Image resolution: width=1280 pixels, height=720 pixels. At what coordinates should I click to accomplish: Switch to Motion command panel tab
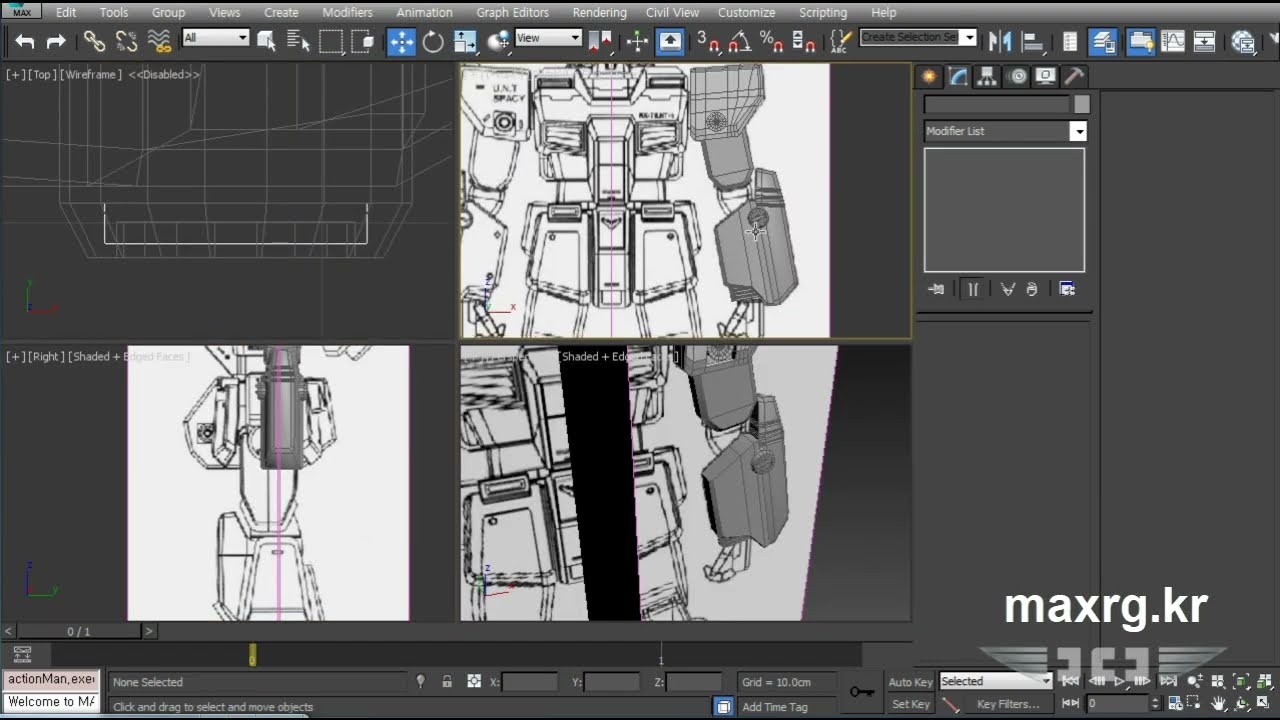pos(1017,76)
